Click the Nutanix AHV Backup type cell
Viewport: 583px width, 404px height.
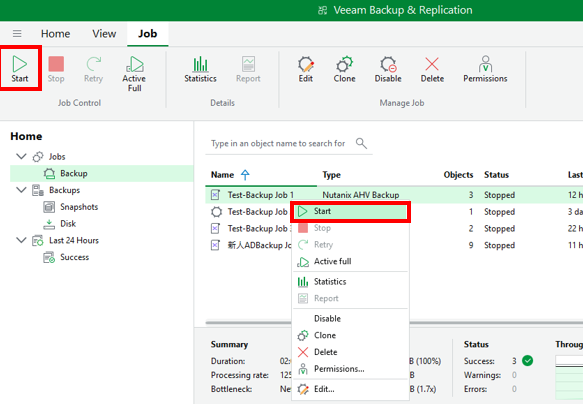point(361,195)
